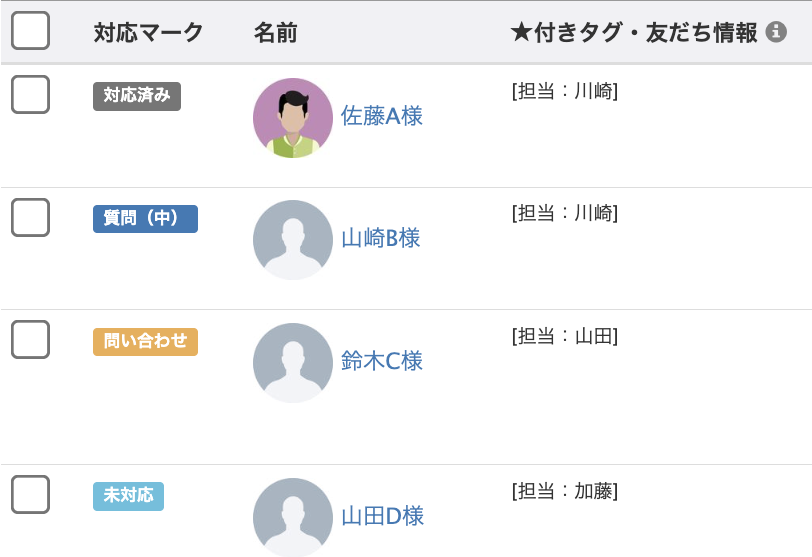Viewport: 812px width, 557px height.
Task: Click 山田D様's default avatar icon
Action: tap(293, 517)
